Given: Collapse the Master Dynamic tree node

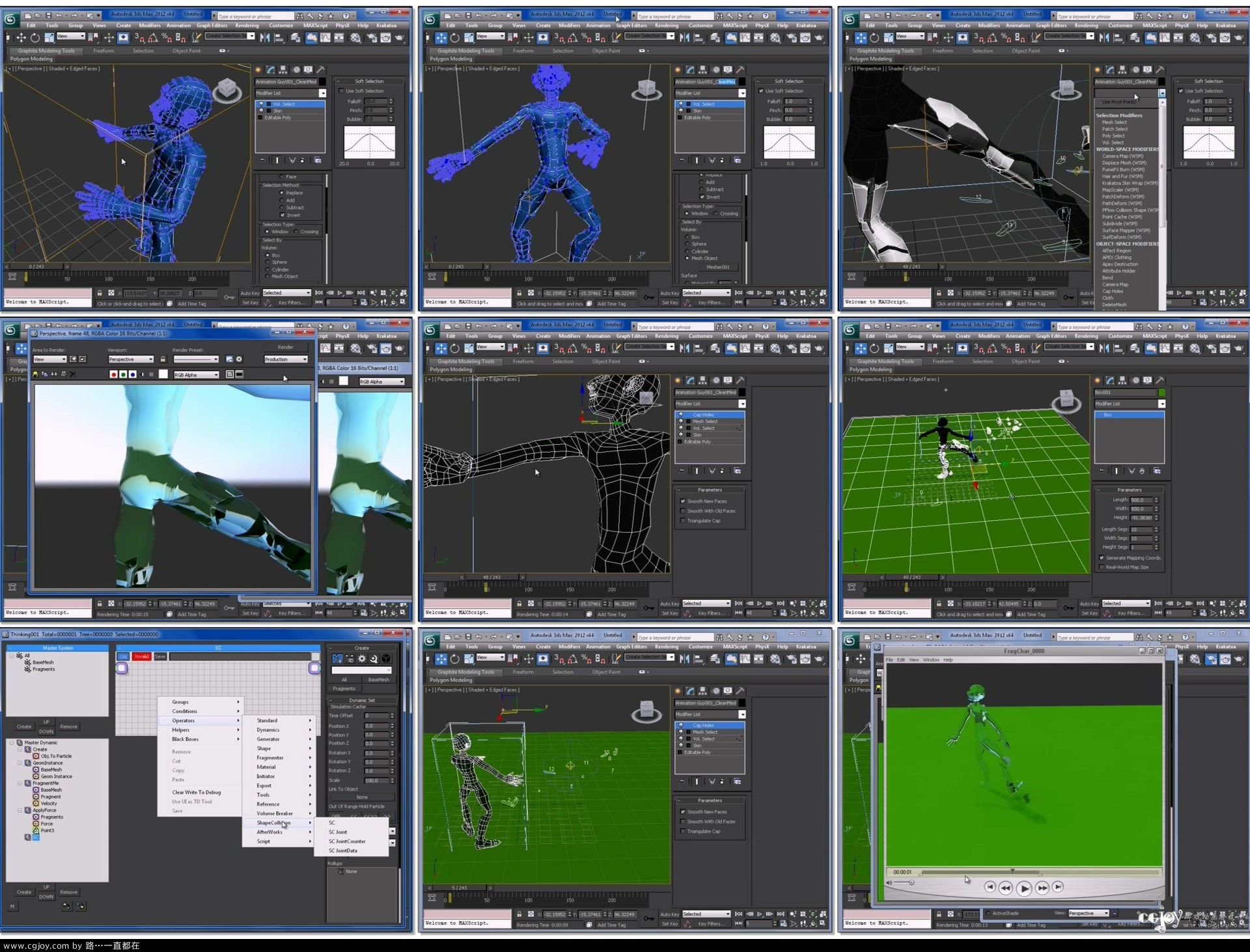Looking at the screenshot, I should point(12,742).
